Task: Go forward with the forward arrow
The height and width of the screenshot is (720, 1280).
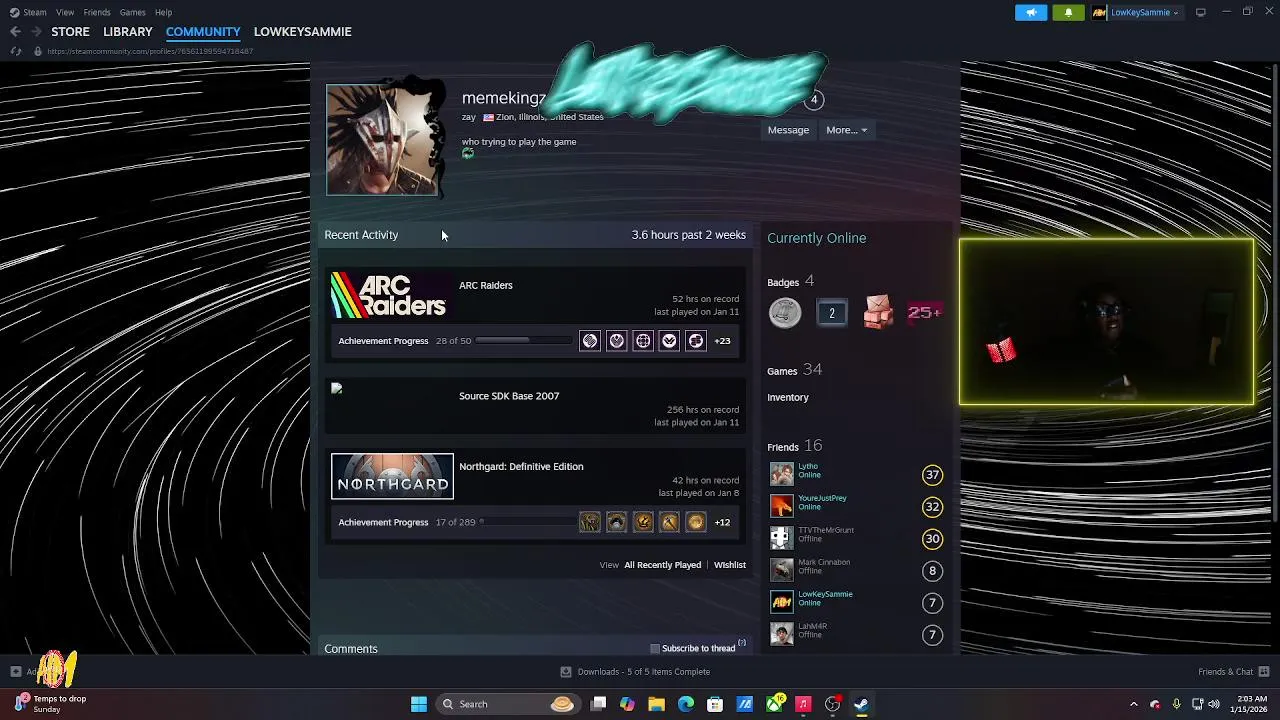Action: (37, 32)
